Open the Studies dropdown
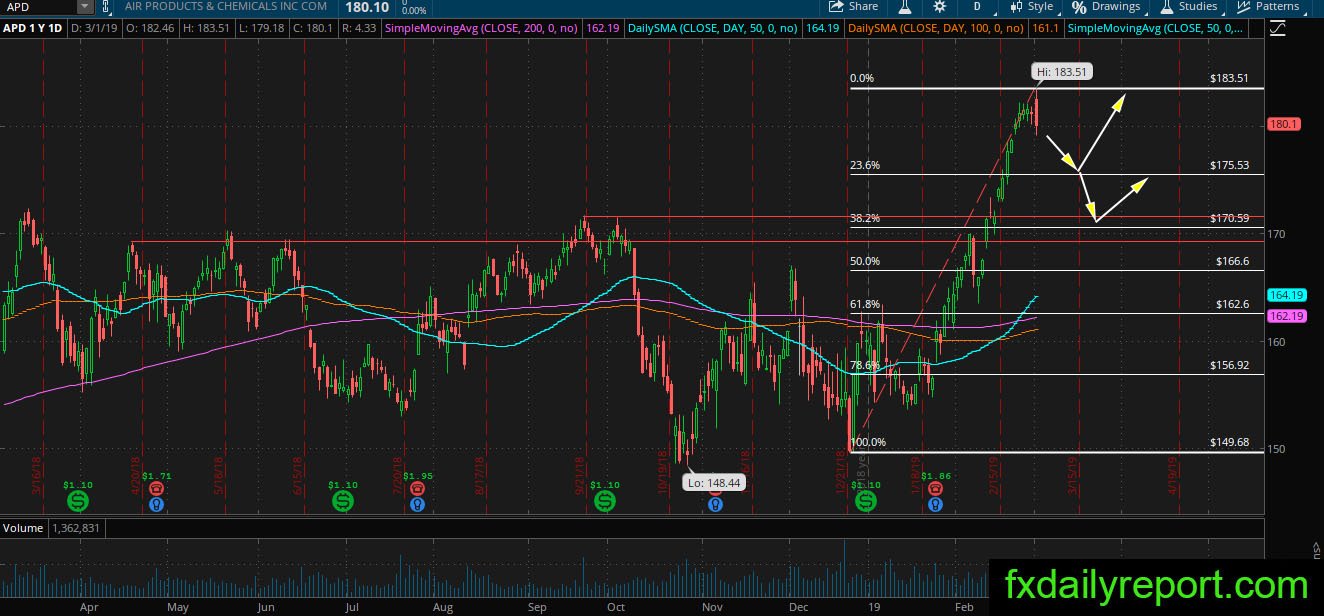Image resolution: width=1324 pixels, height=616 pixels. click(x=1192, y=6)
